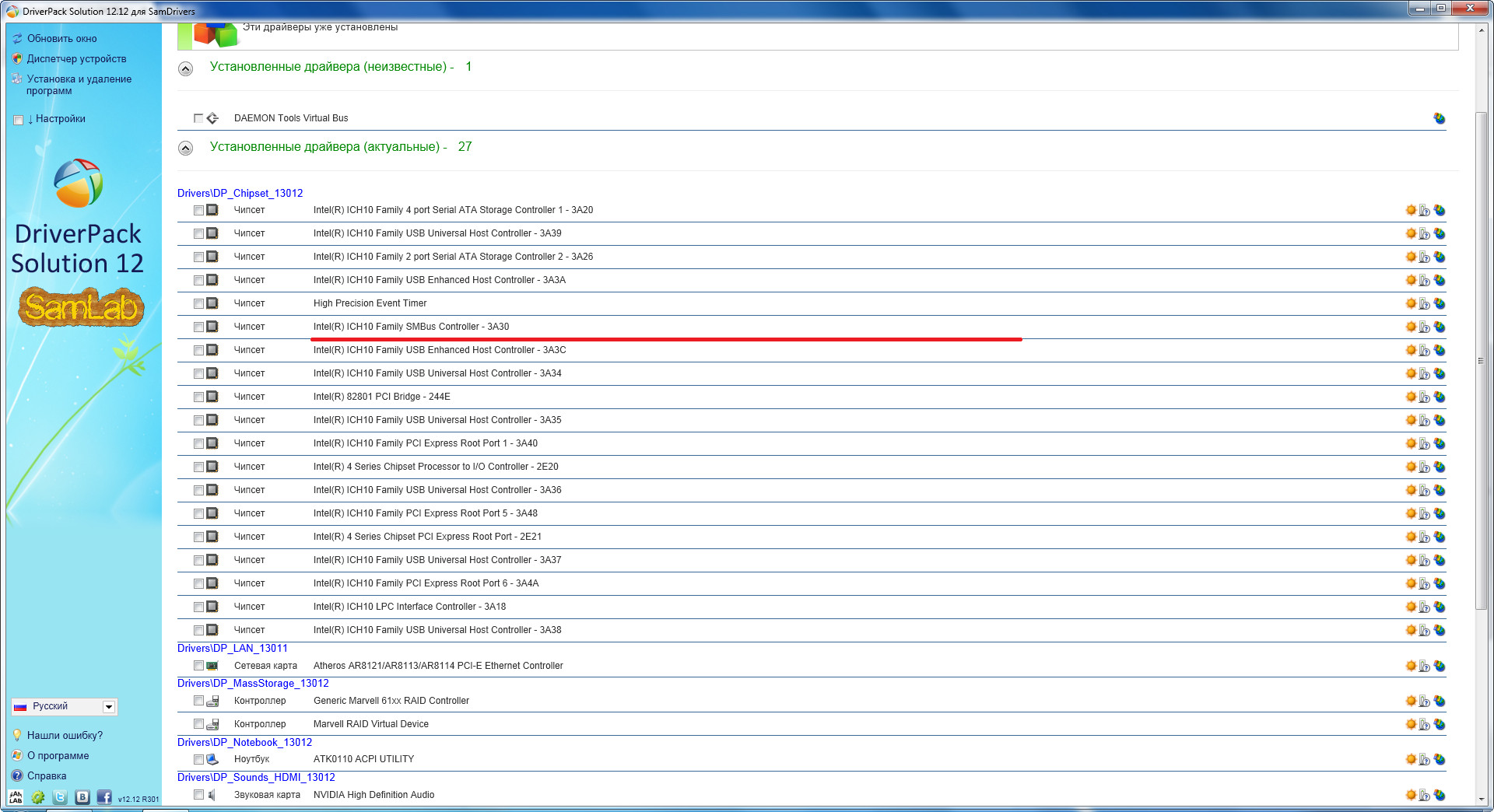Click the Facebook icon in sidebar footer

[x=103, y=797]
